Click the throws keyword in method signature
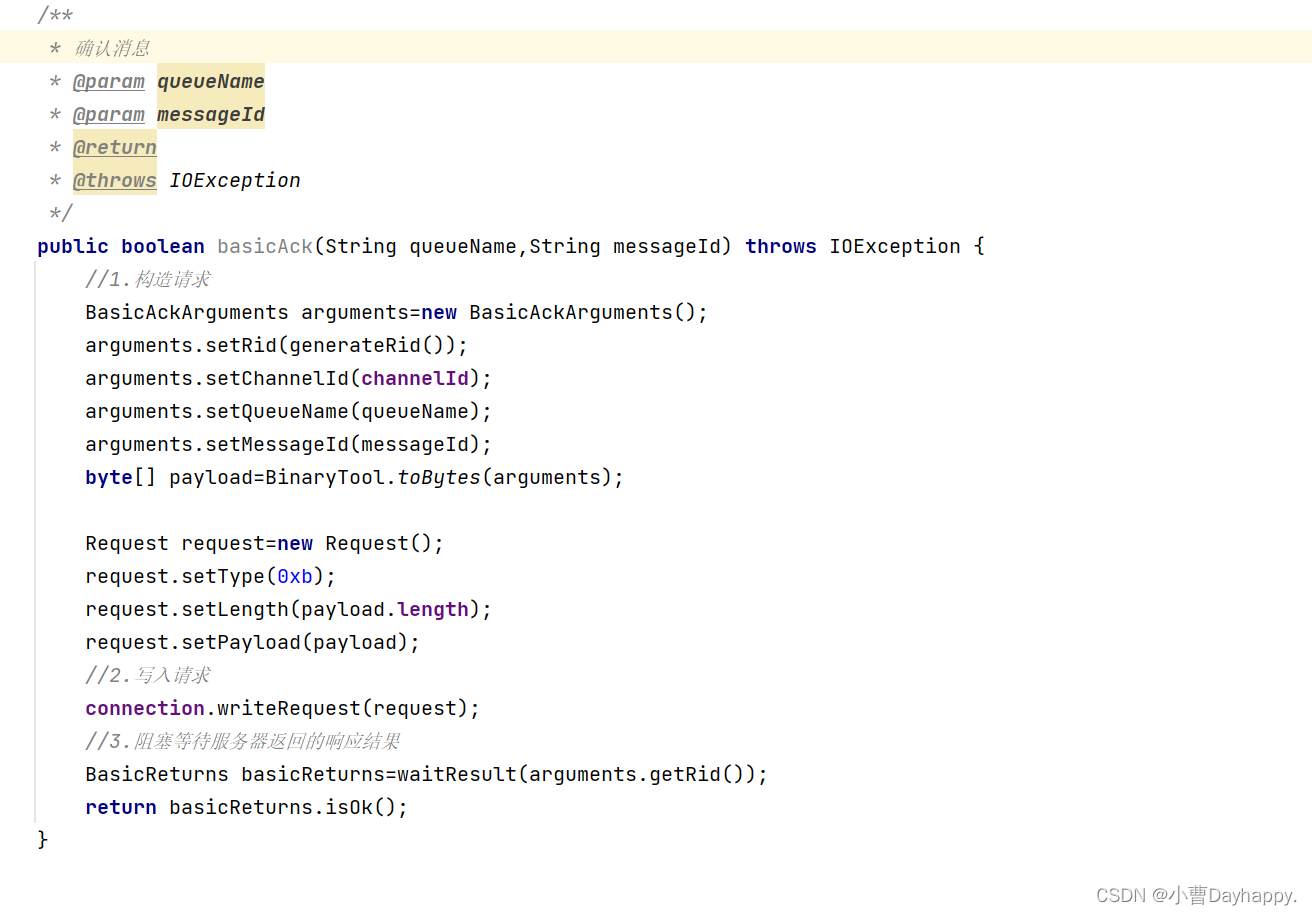 coord(781,246)
